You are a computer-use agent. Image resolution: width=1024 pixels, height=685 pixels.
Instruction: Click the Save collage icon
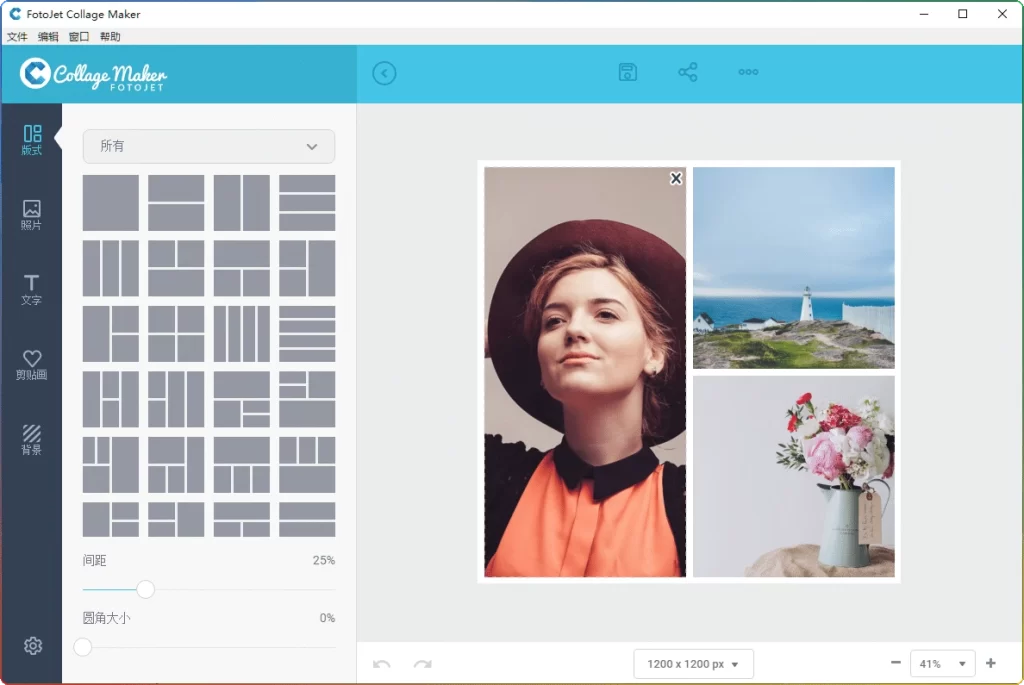tap(627, 72)
